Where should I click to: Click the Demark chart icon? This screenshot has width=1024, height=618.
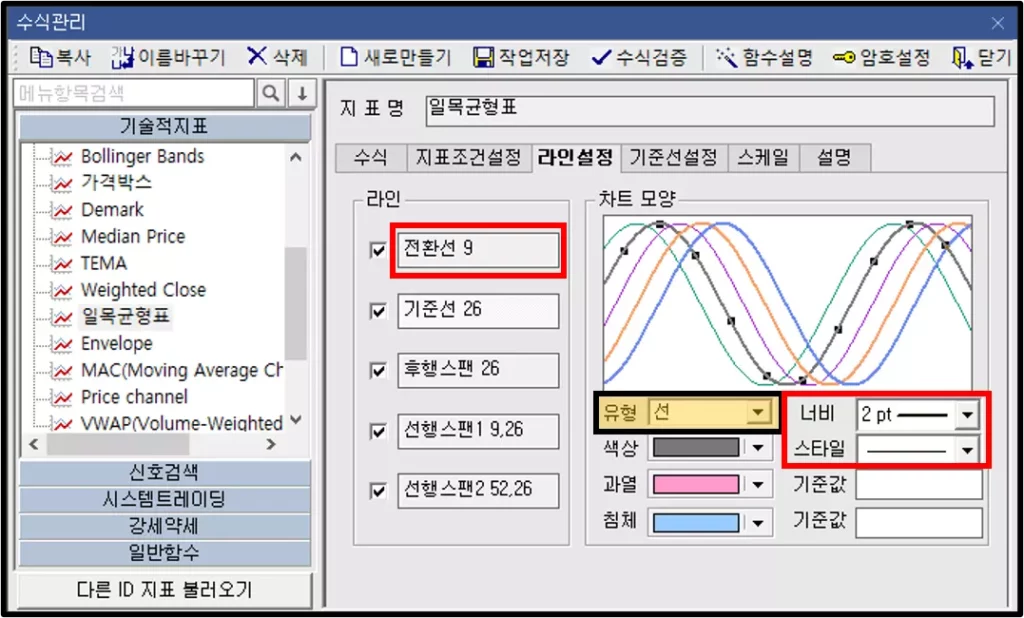63,210
